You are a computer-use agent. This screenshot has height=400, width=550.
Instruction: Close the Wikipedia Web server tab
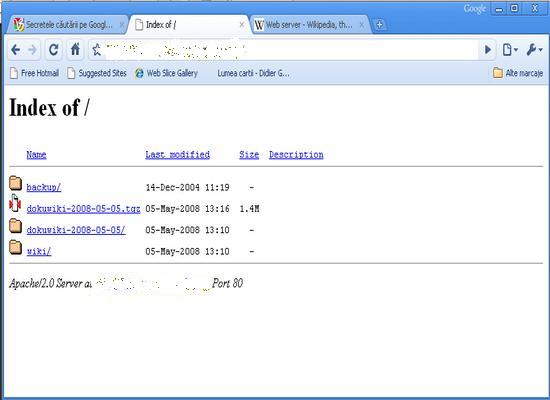click(x=362, y=25)
